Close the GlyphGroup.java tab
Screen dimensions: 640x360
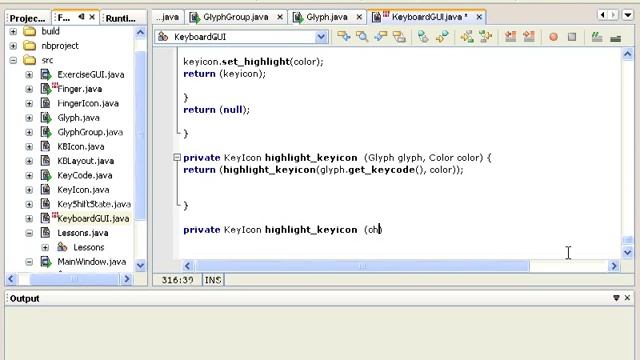pyautogui.click(x=280, y=17)
